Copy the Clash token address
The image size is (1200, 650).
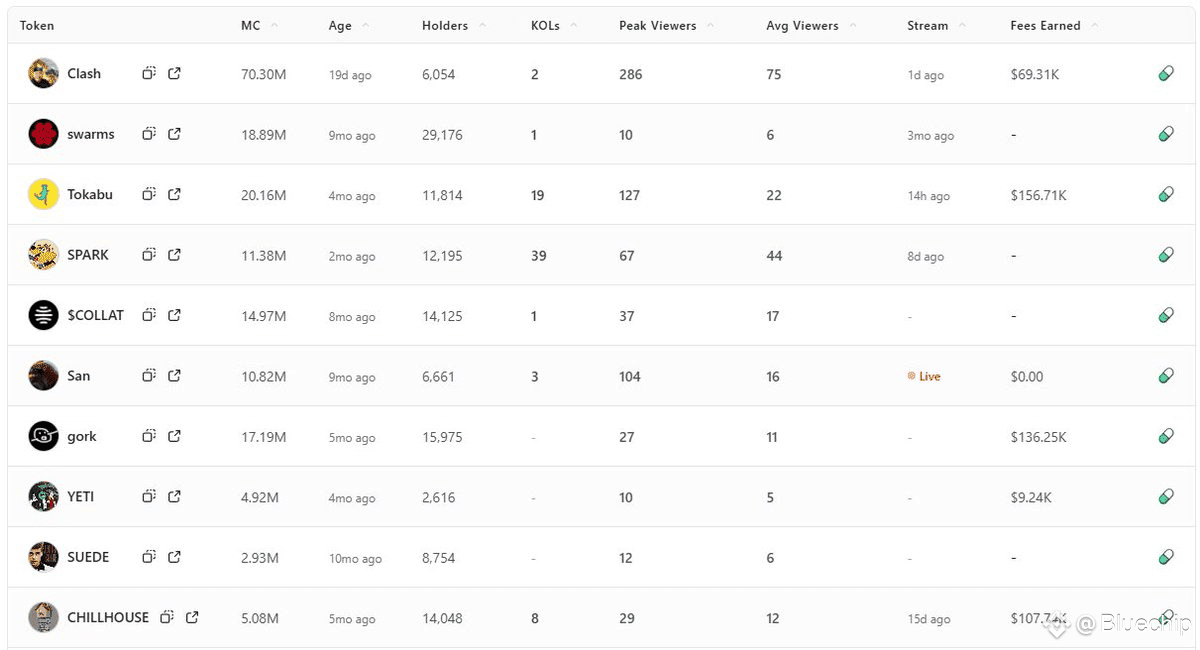148,73
